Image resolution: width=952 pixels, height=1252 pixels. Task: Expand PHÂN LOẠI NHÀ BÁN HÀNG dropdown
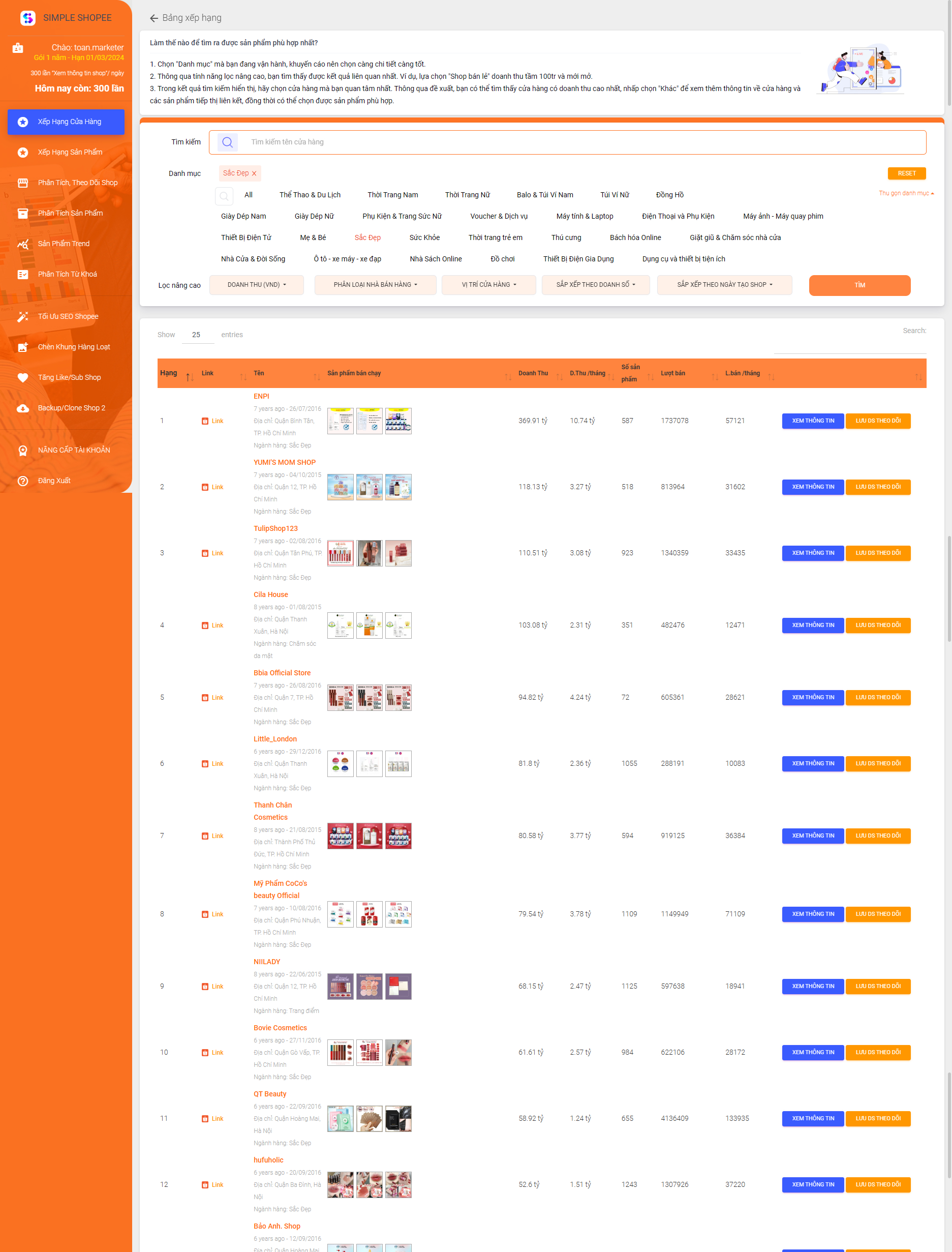[x=375, y=285]
